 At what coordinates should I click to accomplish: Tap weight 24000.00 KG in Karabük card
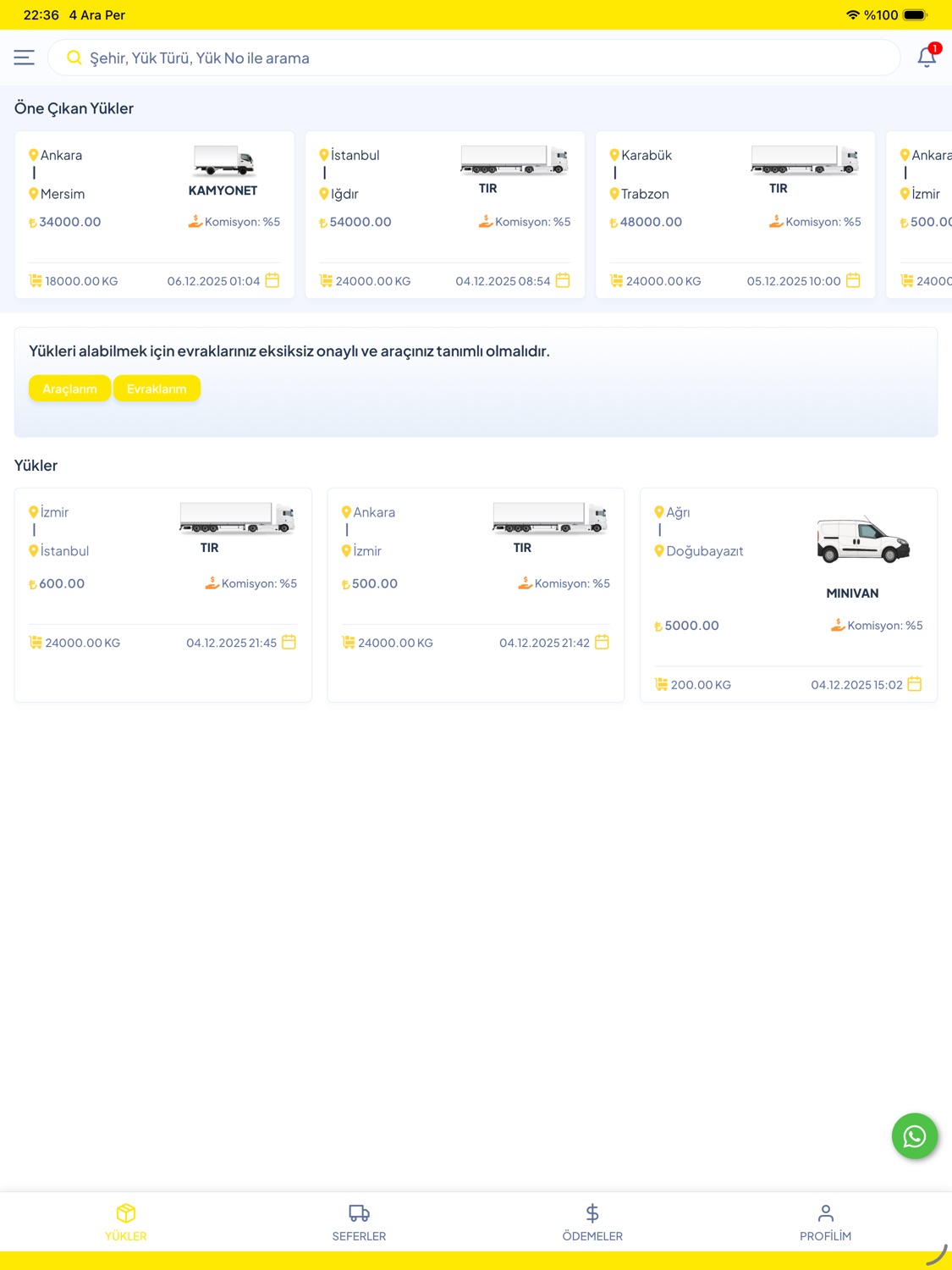tap(663, 281)
